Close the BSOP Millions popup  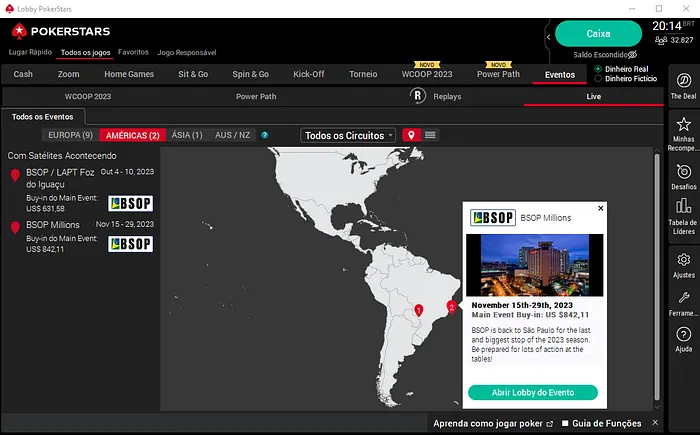click(600, 208)
